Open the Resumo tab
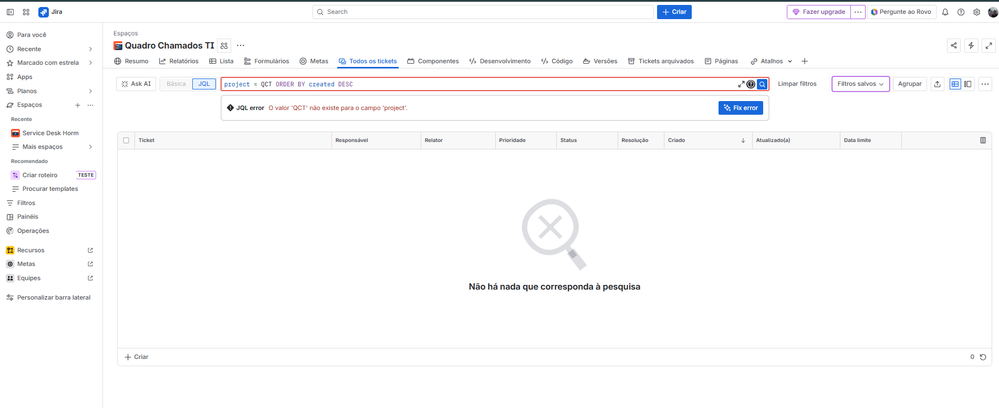Image resolution: width=999 pixels, height=408 pixels. 131,61
